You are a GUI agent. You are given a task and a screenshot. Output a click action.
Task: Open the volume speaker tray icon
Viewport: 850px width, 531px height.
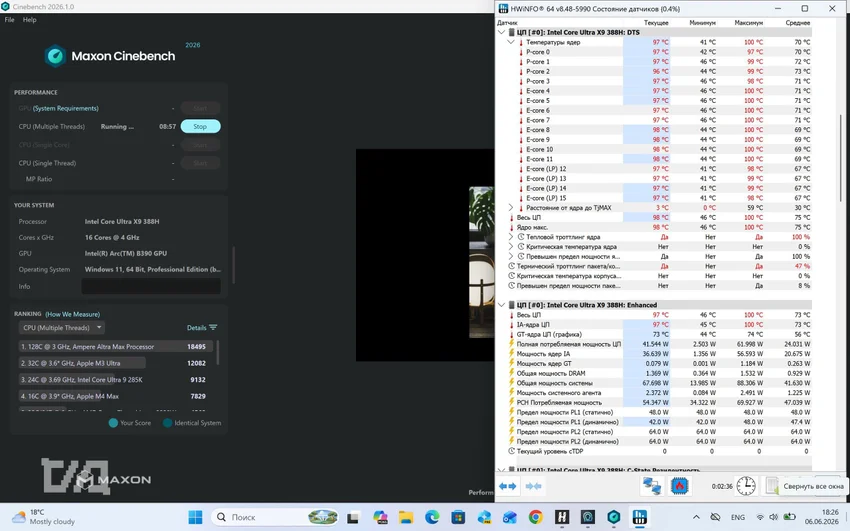[x=774, y=517]
